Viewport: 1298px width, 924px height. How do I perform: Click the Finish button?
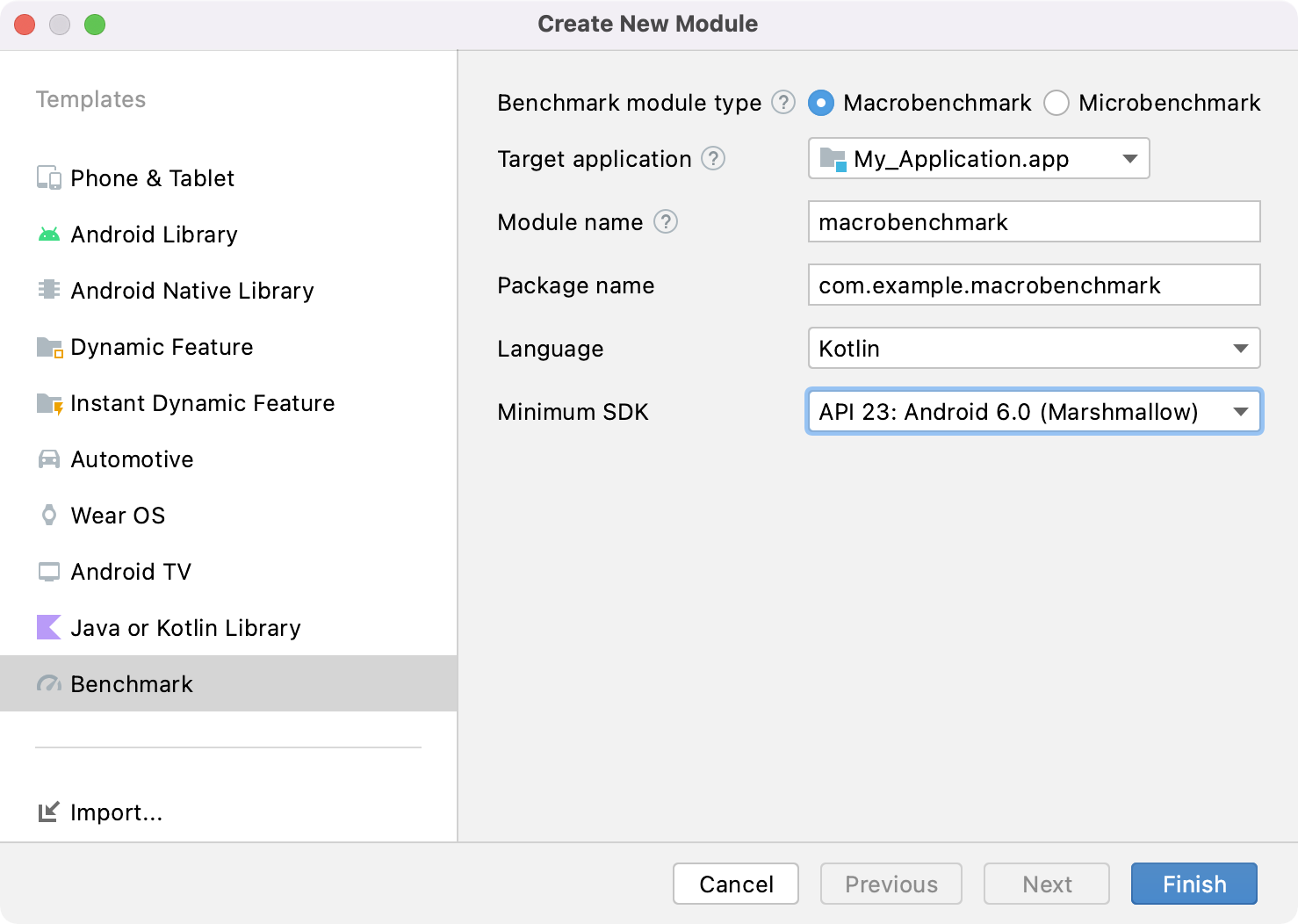pyautogui.click(x=1193, y=884)
